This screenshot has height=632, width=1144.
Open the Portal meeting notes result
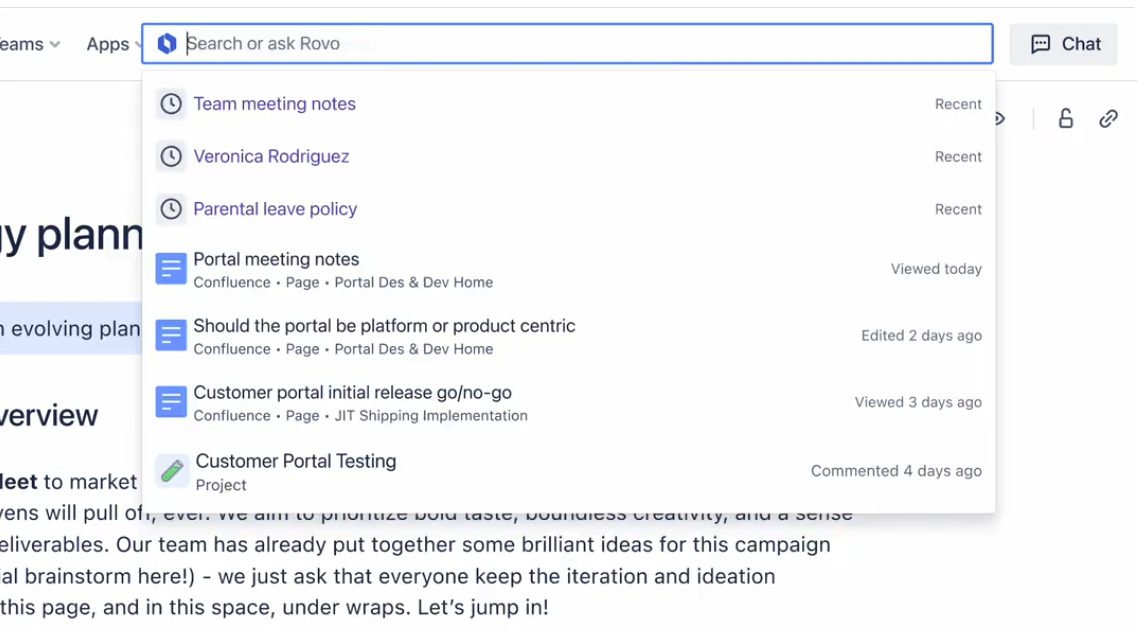(276, 260)
